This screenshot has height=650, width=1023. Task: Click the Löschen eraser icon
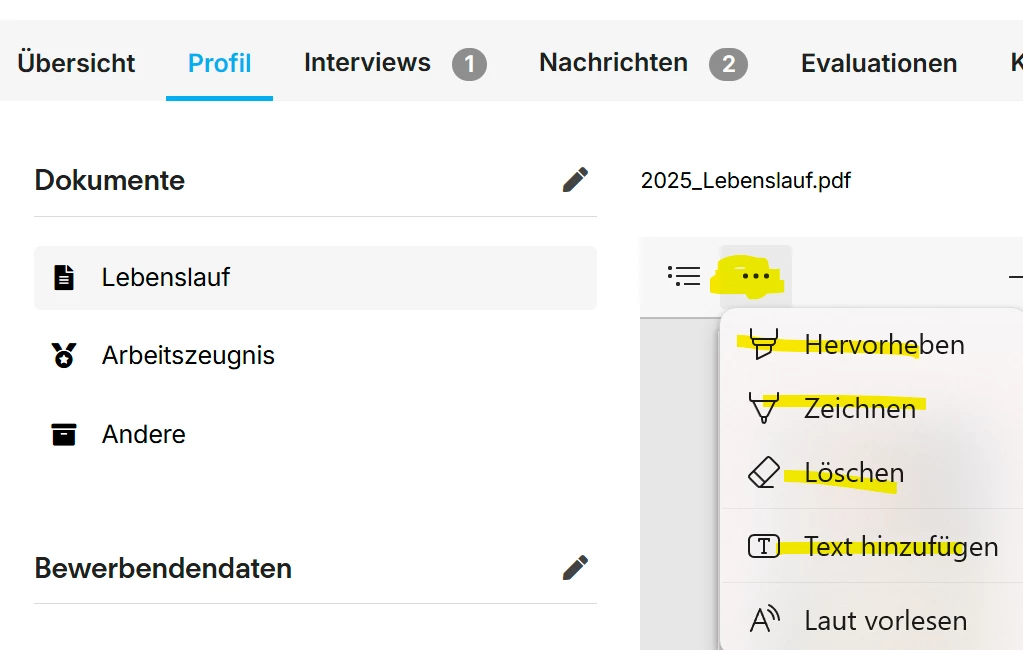(x=764, y=473)
